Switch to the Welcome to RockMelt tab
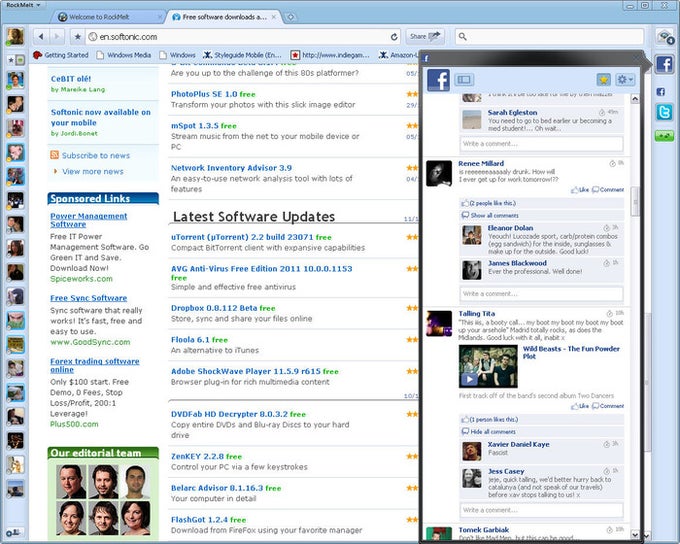The image size is (680, 544). (108, 17)
